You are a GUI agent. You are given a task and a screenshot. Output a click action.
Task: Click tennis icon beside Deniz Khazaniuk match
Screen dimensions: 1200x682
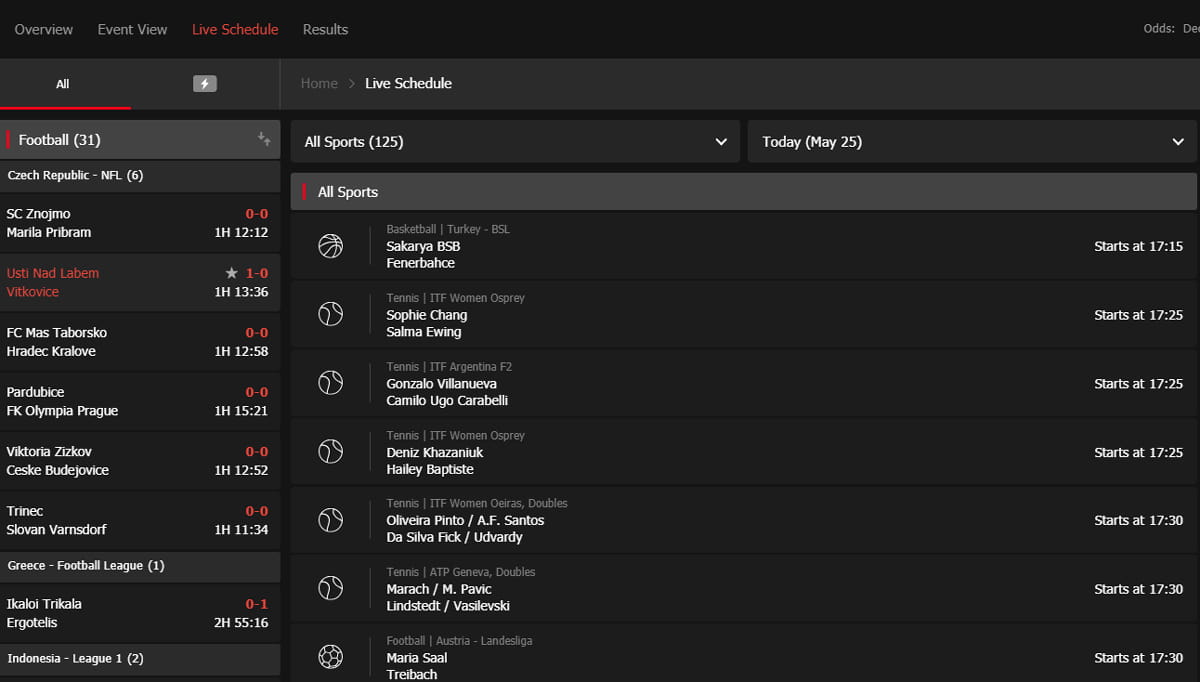pos(330,452)
